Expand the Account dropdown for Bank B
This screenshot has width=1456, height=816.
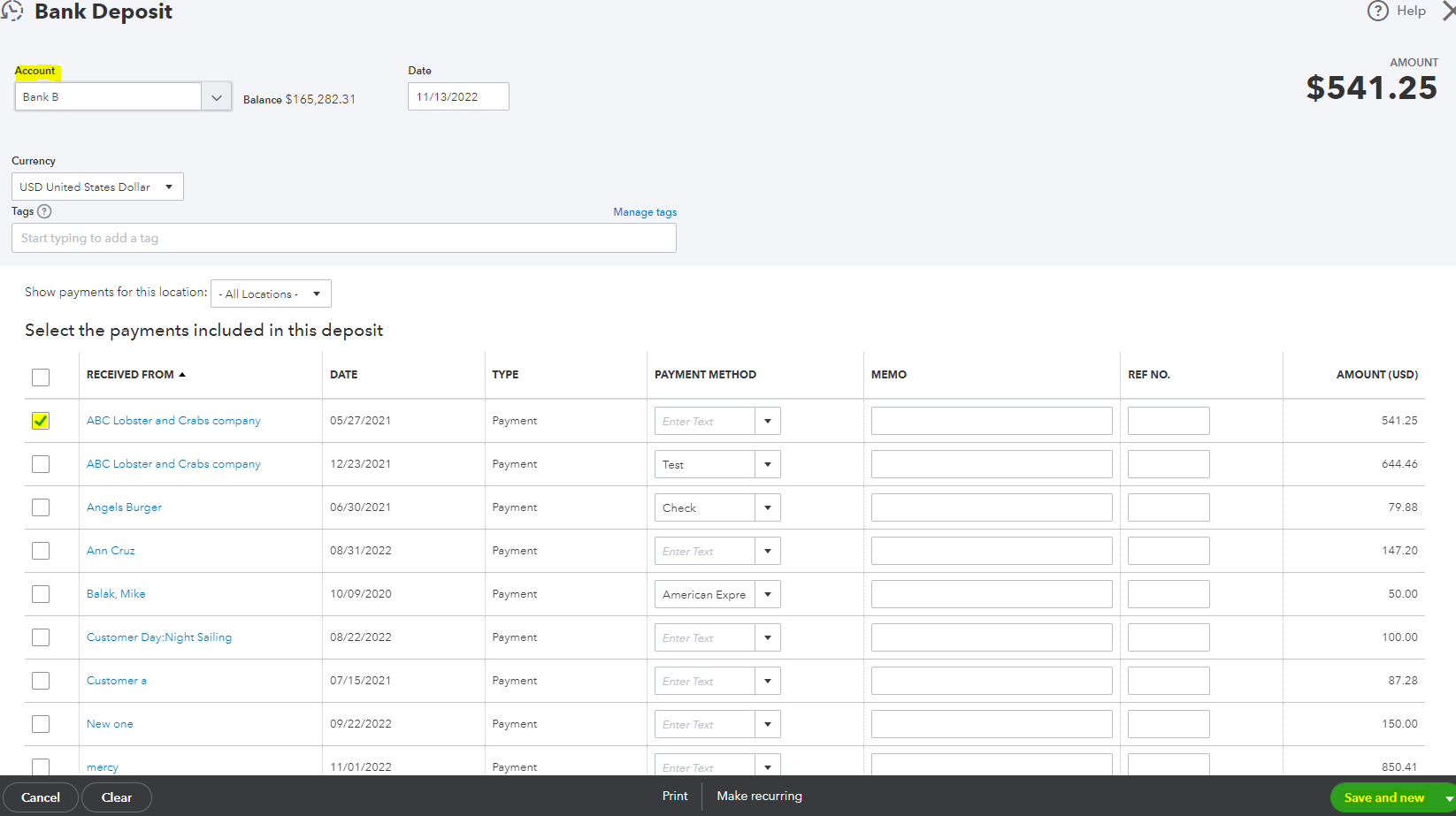coord(217,97)
